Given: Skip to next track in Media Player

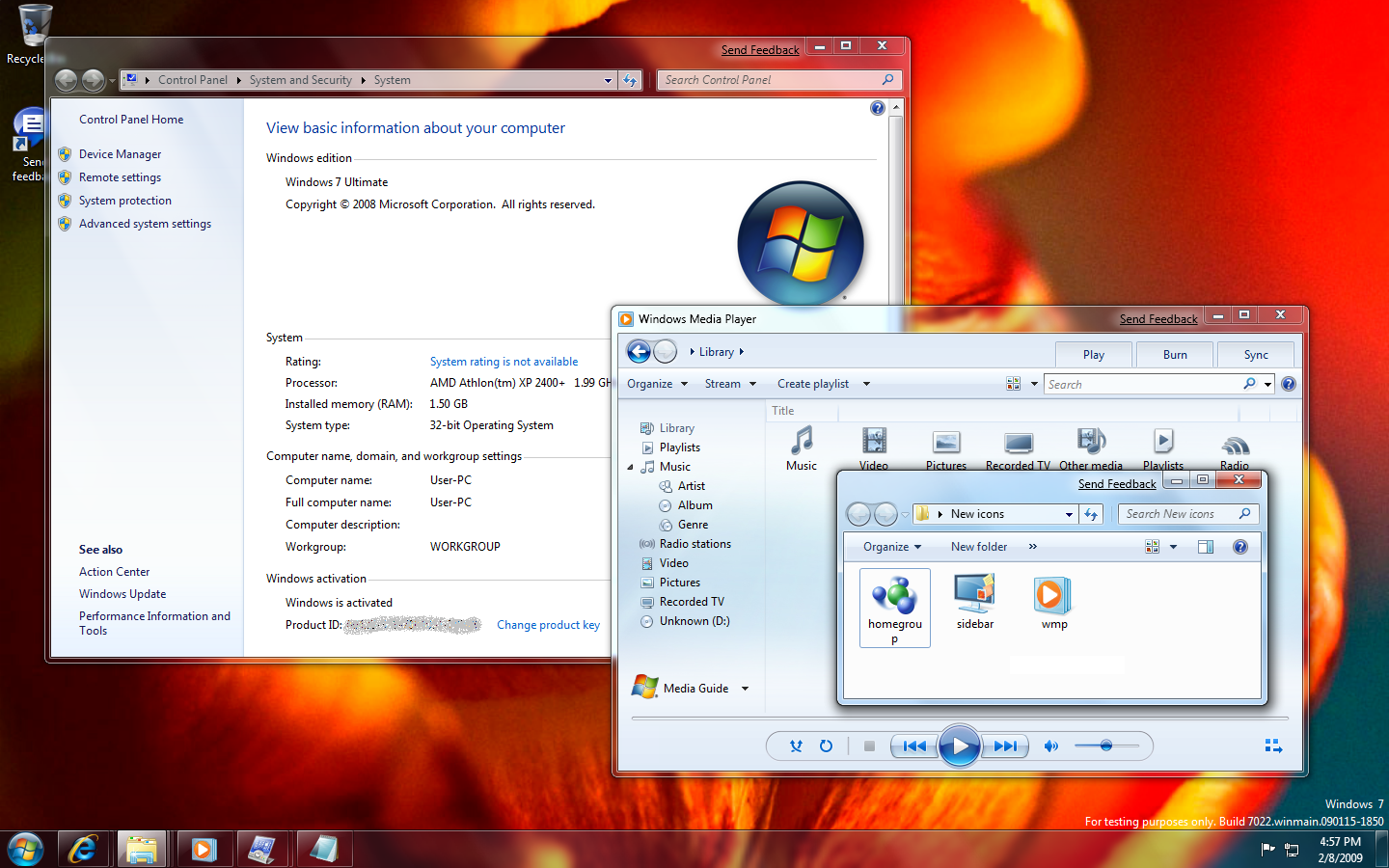Looking at the screenshot, I should (1005, 746).
